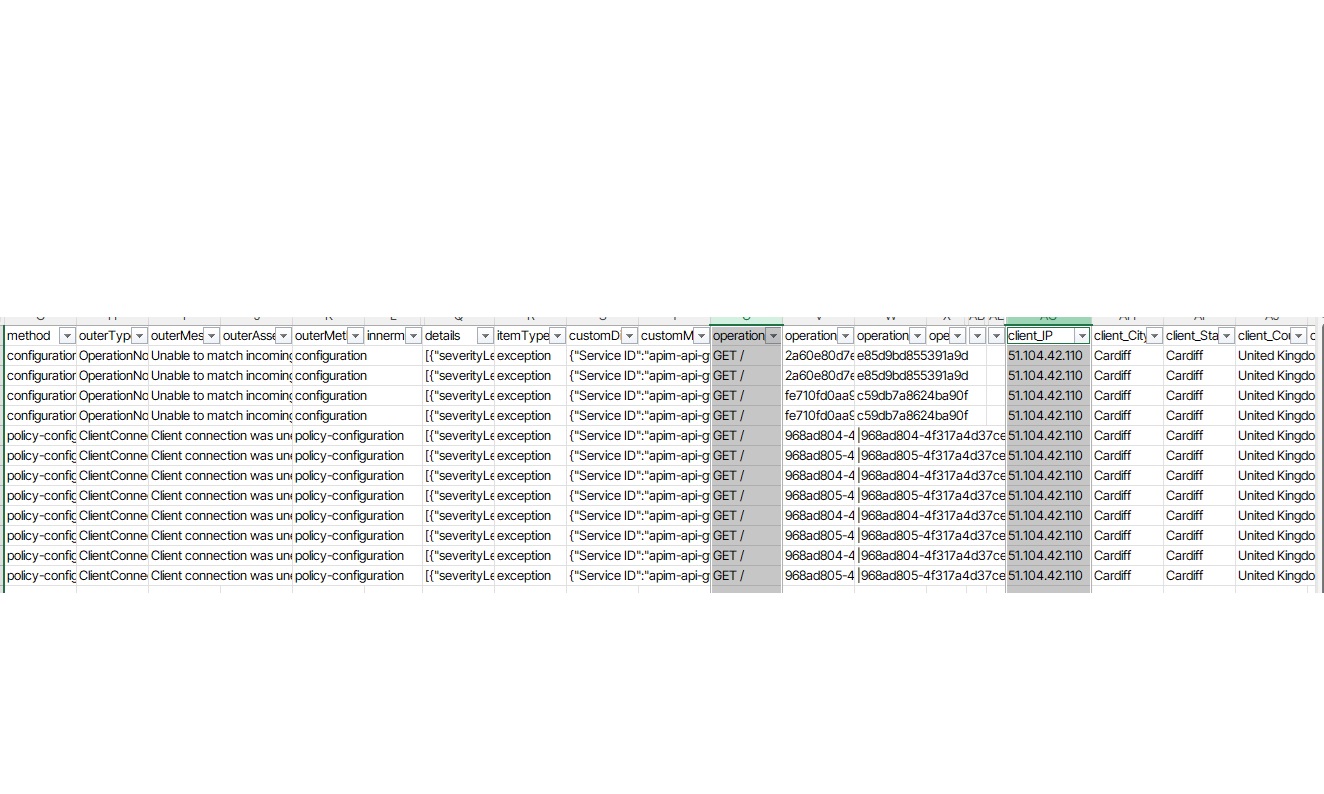The width and height of the screenshot is (1324, 794).
Task: Click the last row's 'Client connection was' cell
Action: tap(220, 576)
